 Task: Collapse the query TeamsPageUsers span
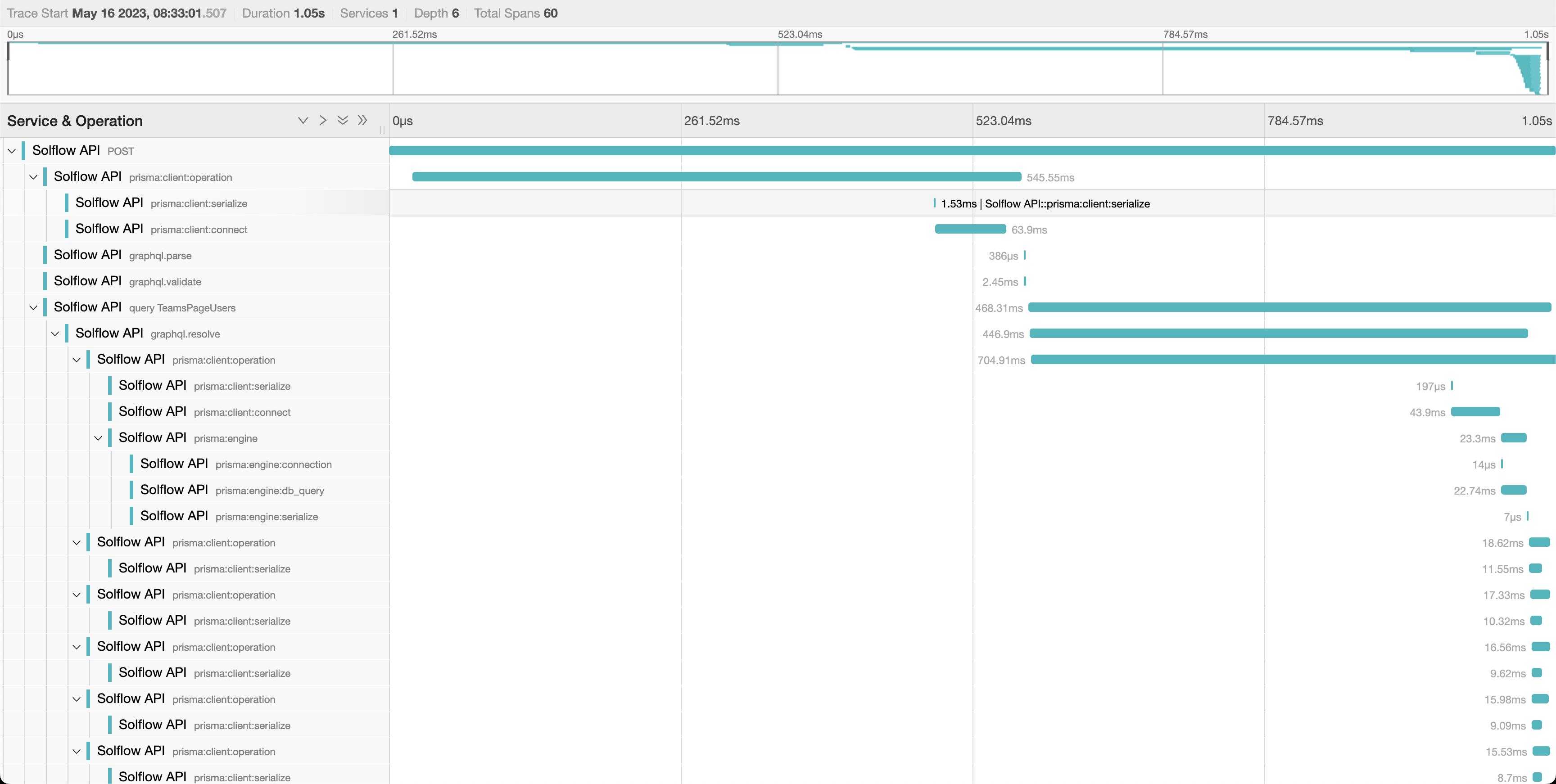[x=33, y=307]
